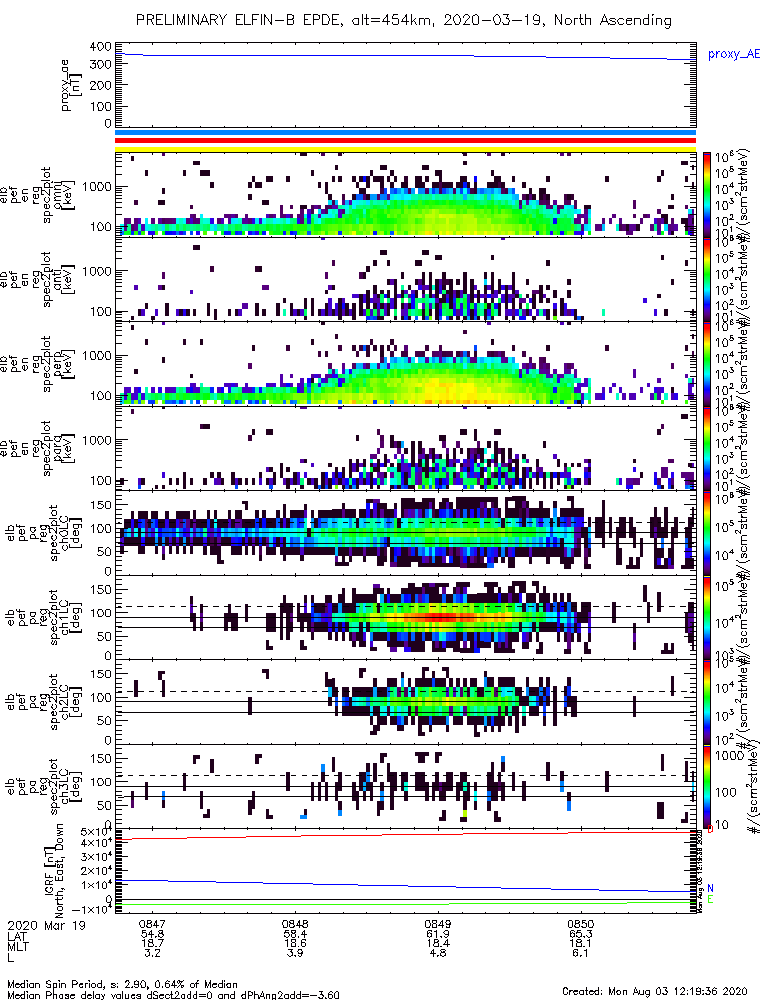Click the blue horizontal indicator bar
Screen dimensions: 775x1000
[x=405, y=133]
